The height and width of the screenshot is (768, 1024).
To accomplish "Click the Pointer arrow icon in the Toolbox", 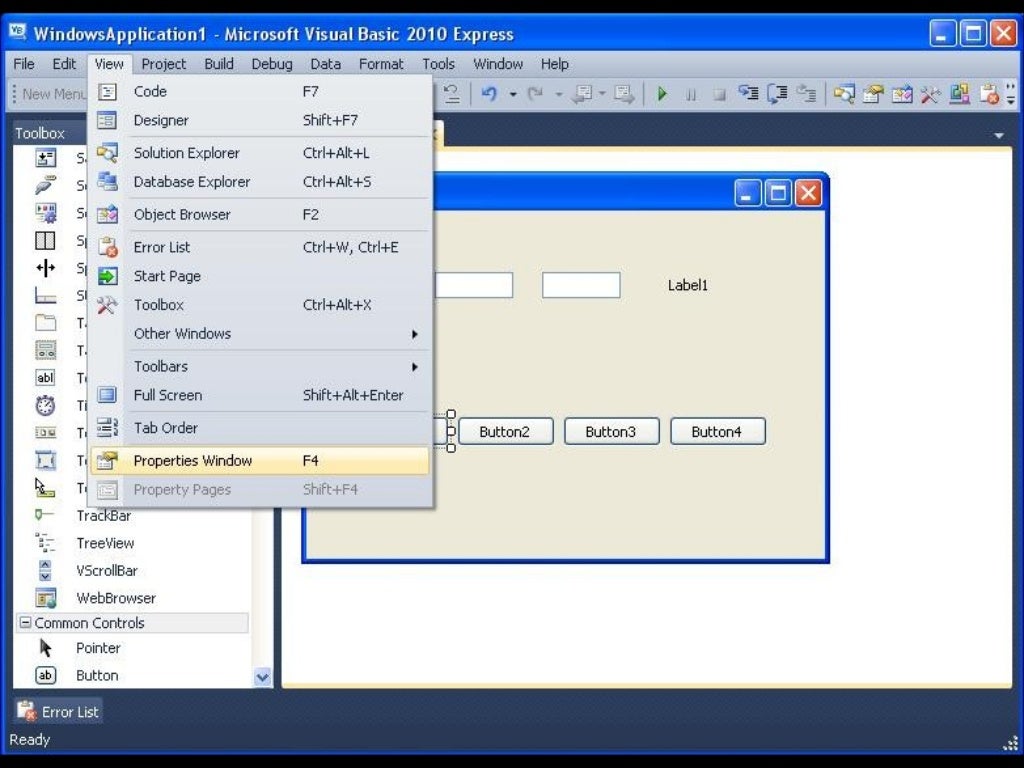I will [45, 648].
